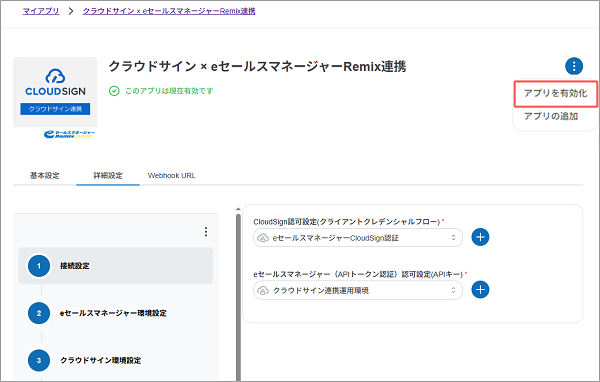Click the green active status check icon

pyautogui.click(x=114, y=91)
